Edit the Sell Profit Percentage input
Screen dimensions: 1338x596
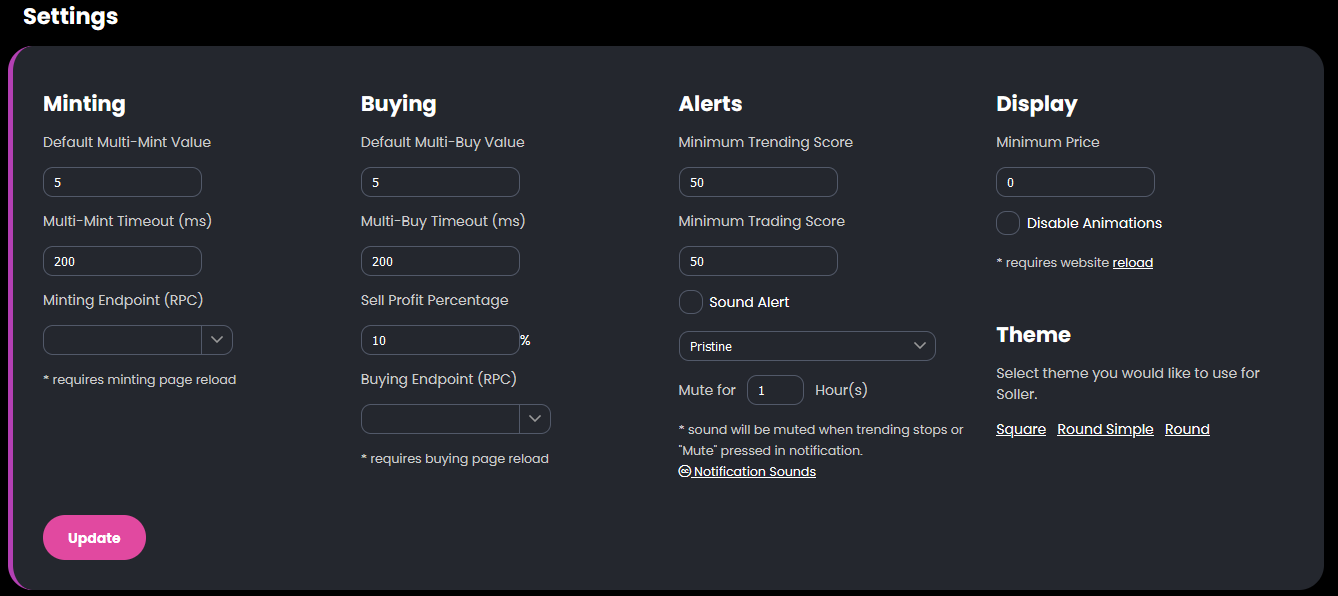click(440, 340)
